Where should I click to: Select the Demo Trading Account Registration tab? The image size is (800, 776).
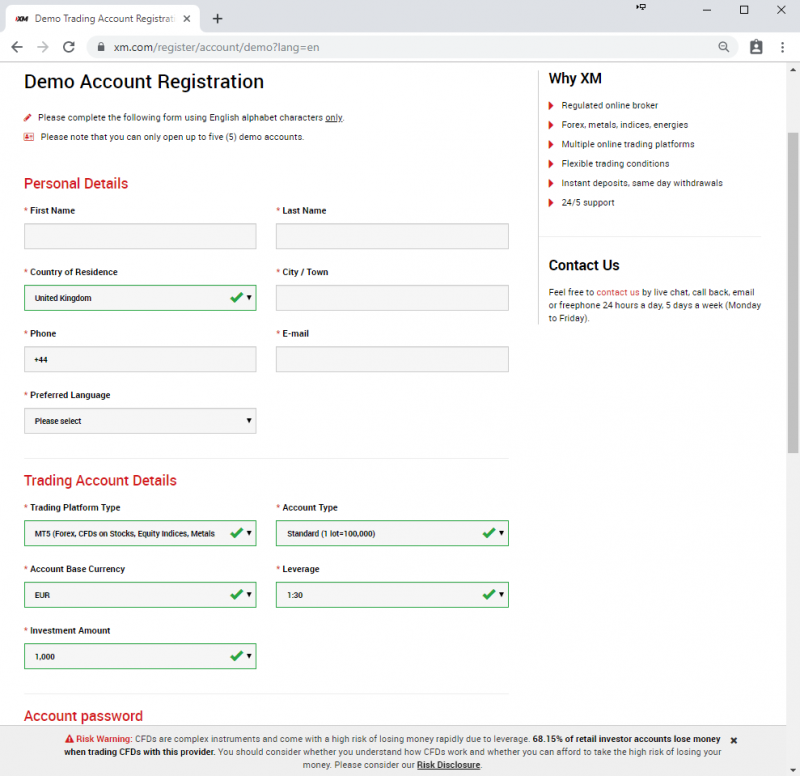coord(103,19)
